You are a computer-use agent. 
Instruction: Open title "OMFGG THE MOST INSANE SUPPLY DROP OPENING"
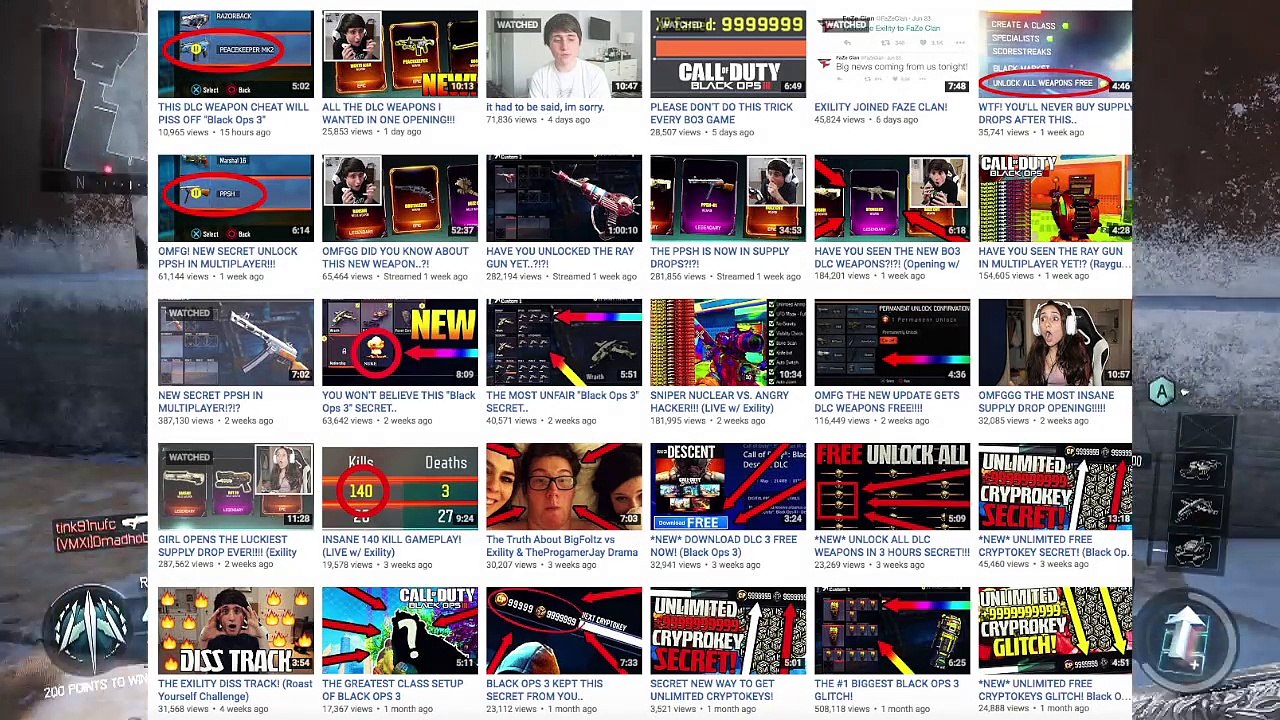tap(1047, 401)
